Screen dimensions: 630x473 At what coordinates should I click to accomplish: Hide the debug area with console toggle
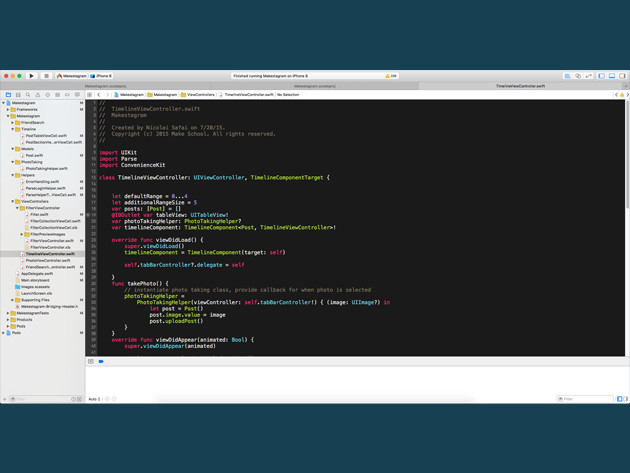tap(91, 362)
